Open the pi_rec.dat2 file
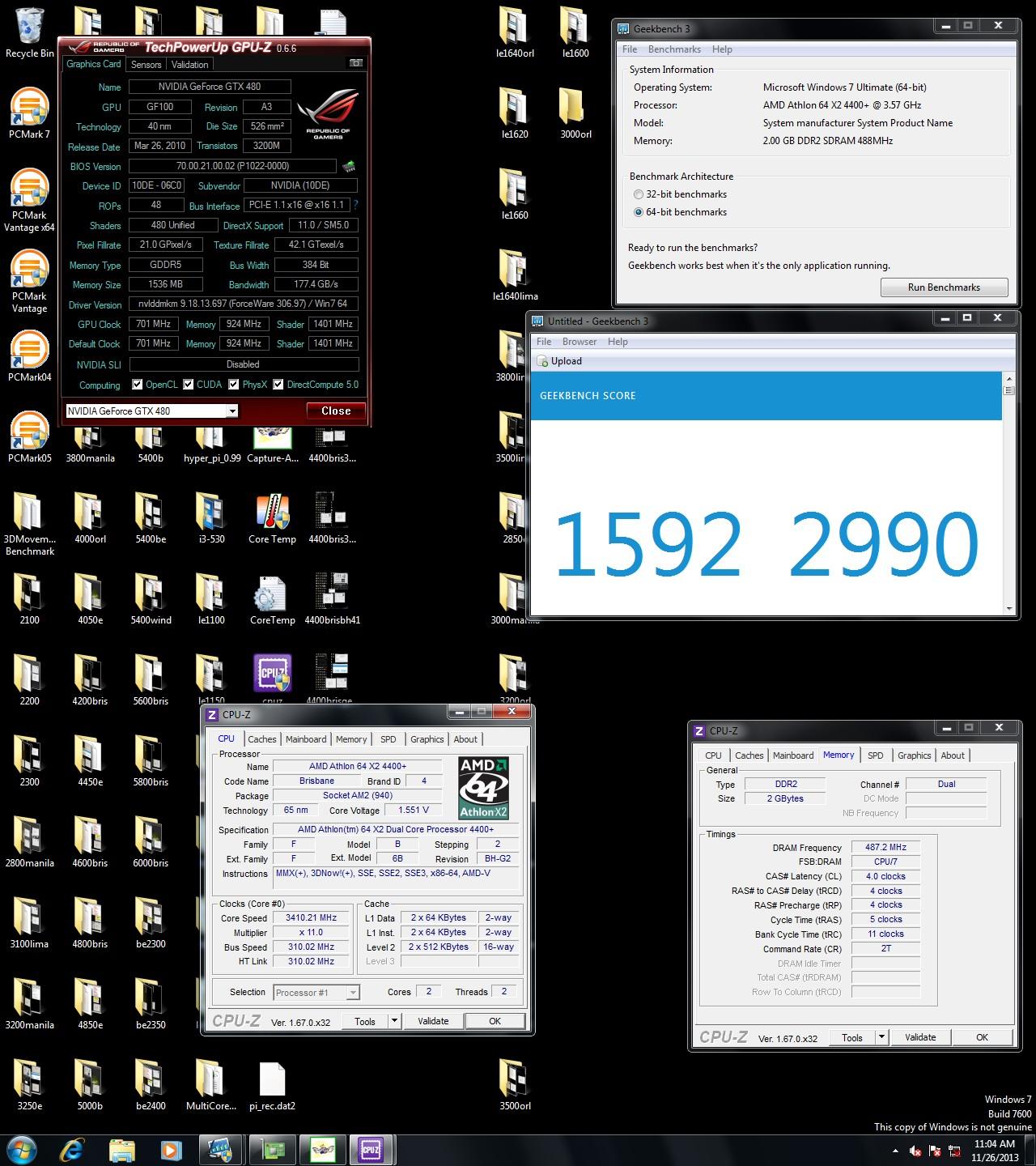 point(272,1083)
